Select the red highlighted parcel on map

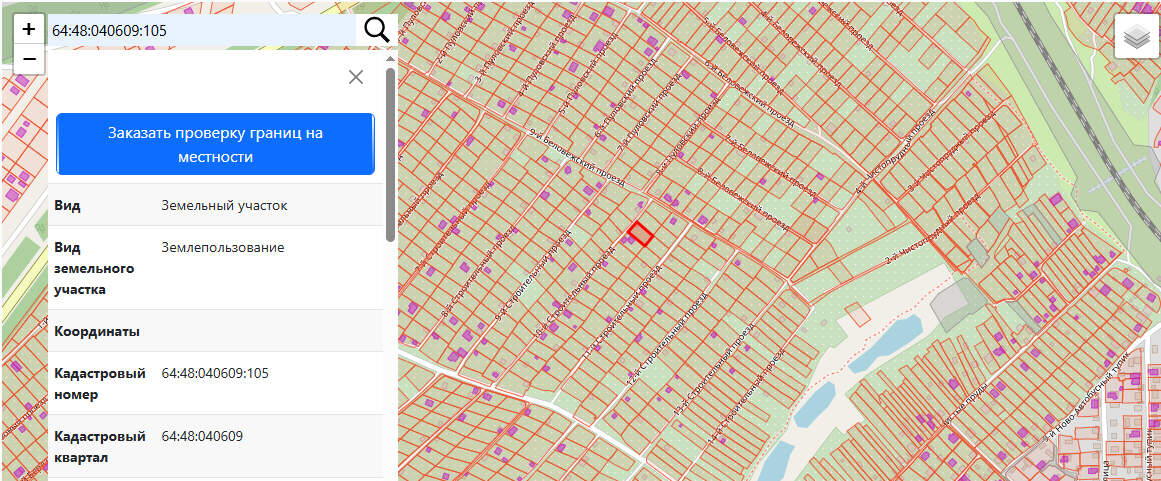click(x=640, y=233)
